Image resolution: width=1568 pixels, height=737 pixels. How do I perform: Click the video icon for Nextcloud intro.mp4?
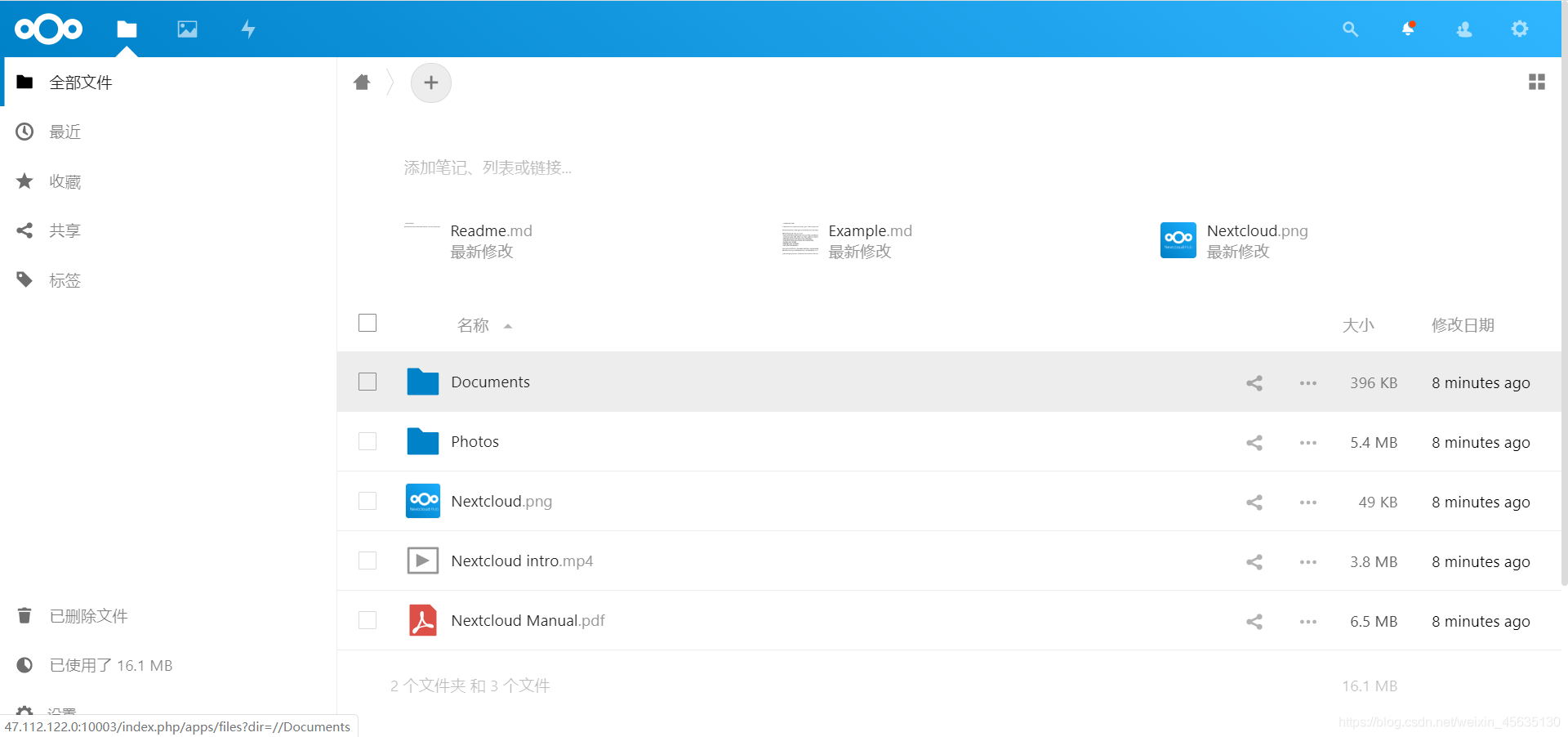click(423, 561)
